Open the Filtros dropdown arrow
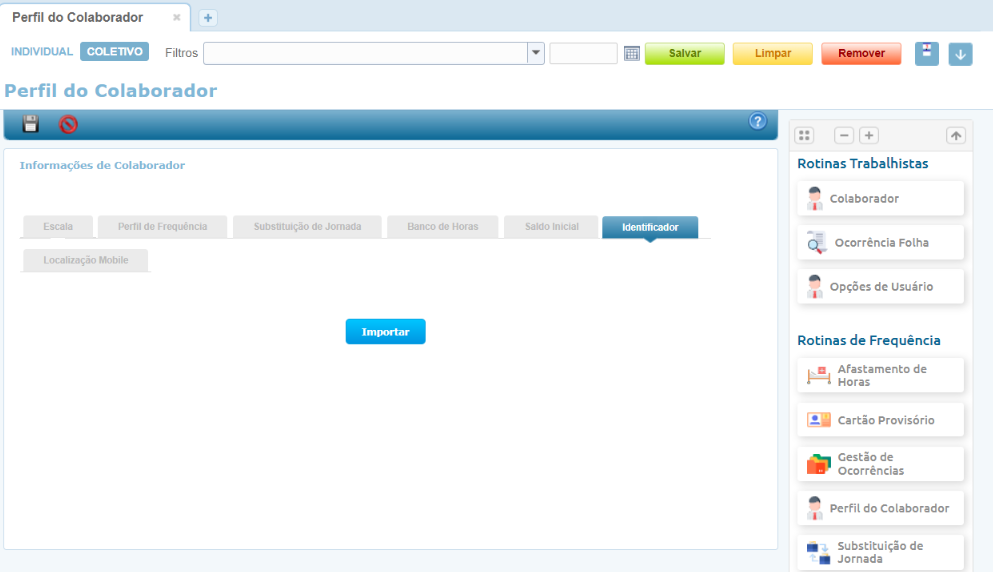 point(536,53)
